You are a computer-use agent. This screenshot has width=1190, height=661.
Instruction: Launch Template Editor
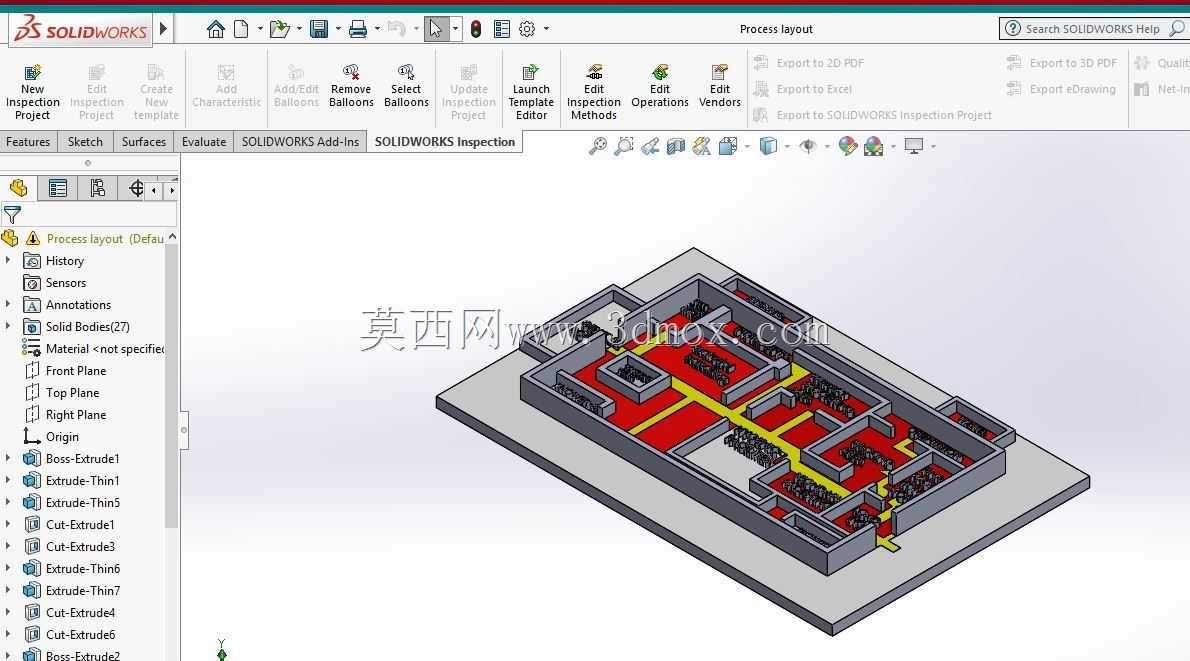(x=531, y=90)
